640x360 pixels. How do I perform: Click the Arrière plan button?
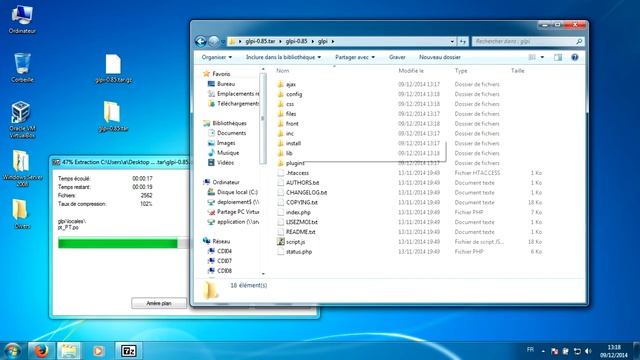159,303
